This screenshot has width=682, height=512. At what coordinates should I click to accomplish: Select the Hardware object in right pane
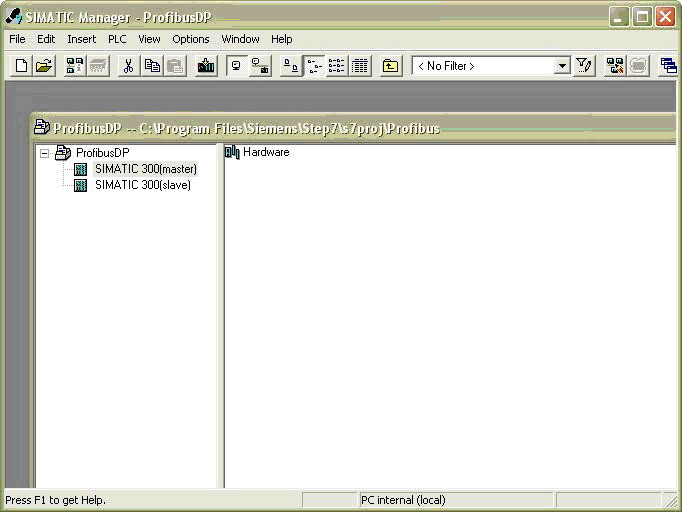(265, 152)
